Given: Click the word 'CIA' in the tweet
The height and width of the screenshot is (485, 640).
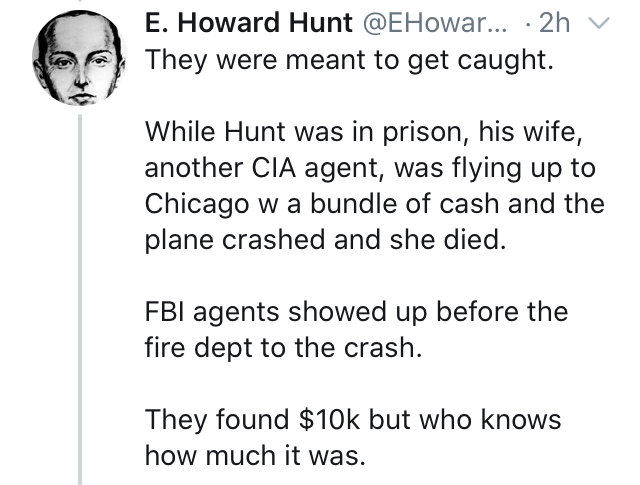Looking at the screenshot, I should pyautogui.click(x=274, y=168).
